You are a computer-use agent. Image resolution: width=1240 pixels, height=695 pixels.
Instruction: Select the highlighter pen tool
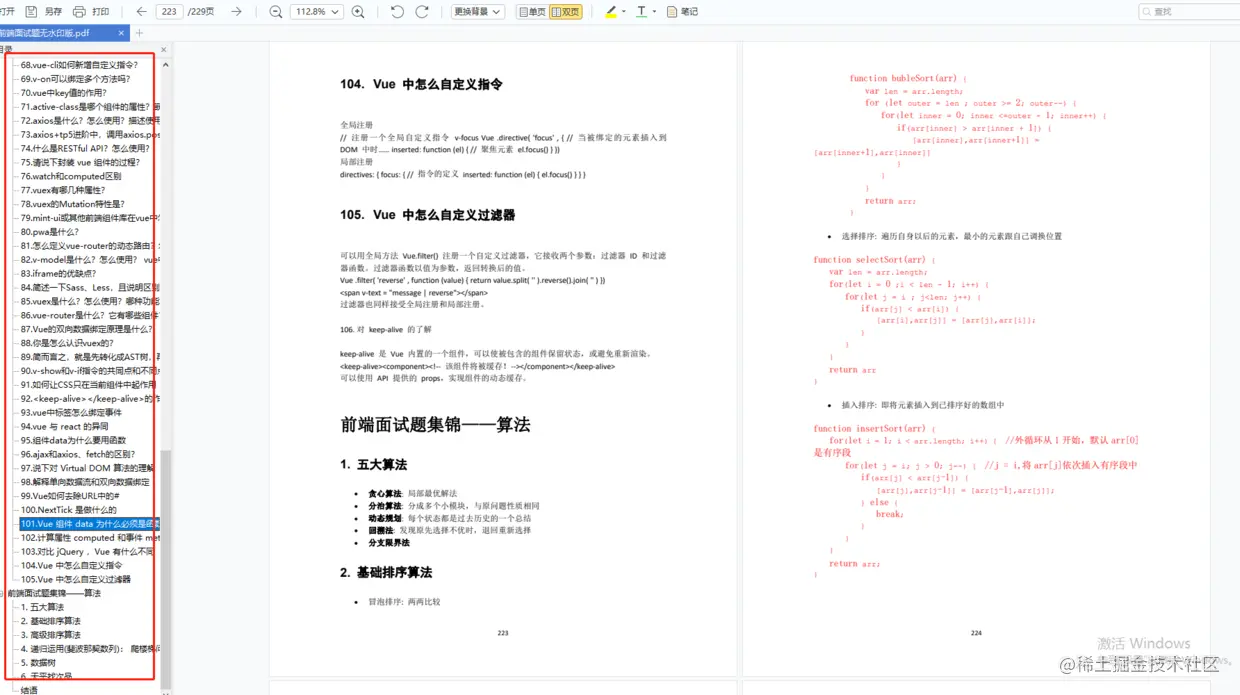610,12
